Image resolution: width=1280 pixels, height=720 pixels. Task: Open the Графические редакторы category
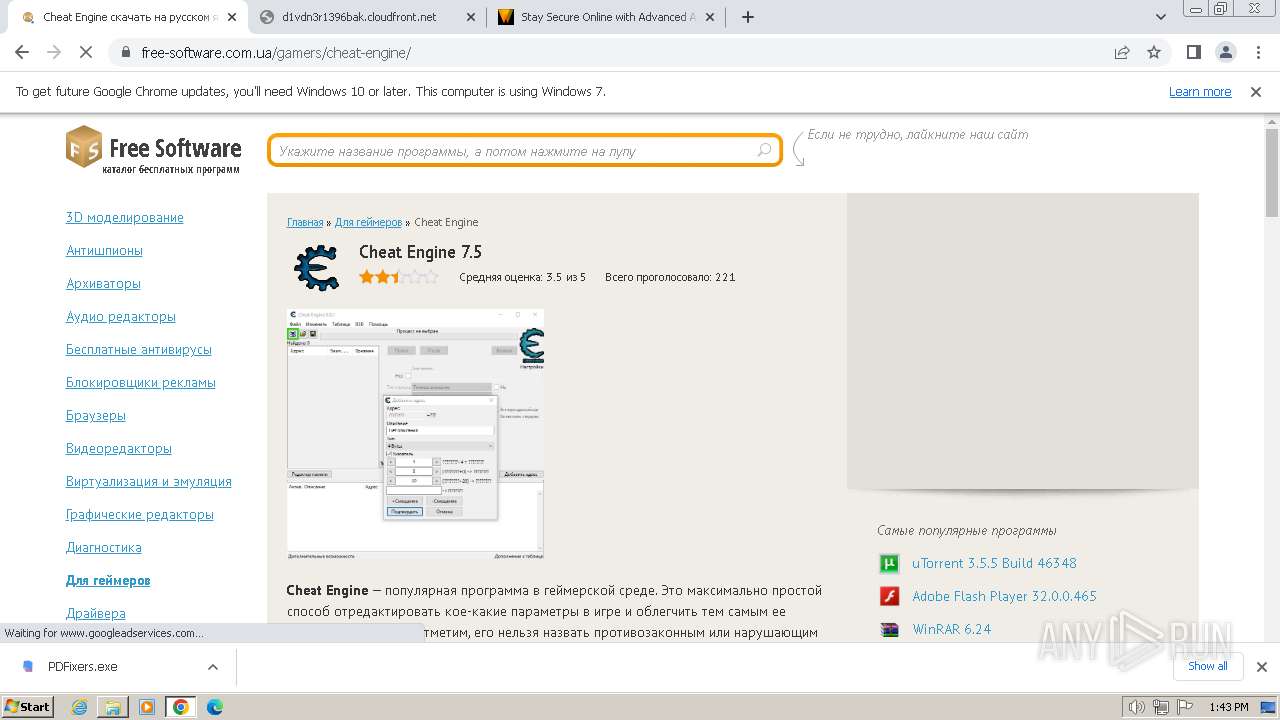tap(140, 514)
